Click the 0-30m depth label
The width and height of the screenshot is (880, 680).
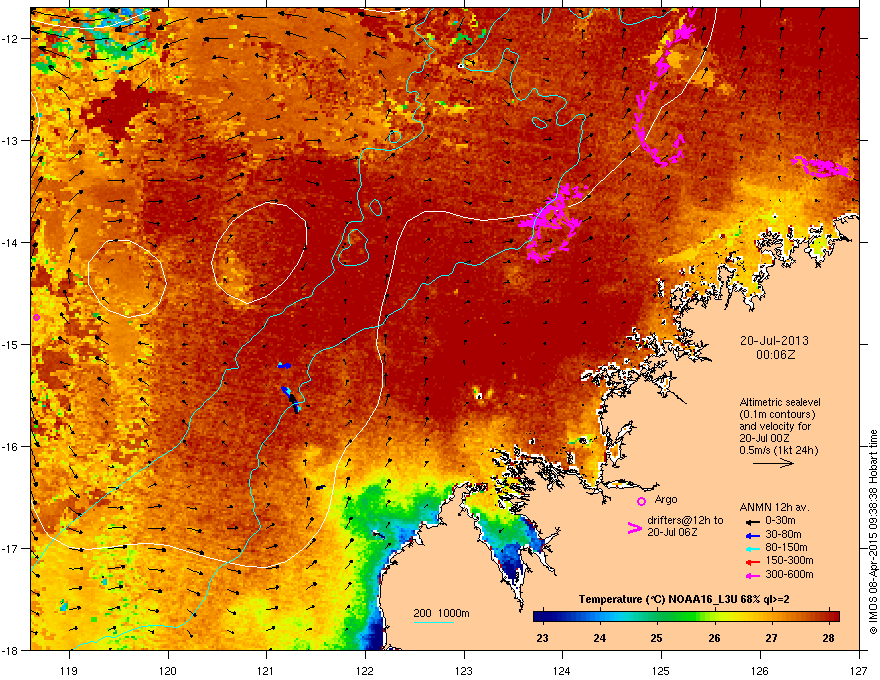pos(780,521)
